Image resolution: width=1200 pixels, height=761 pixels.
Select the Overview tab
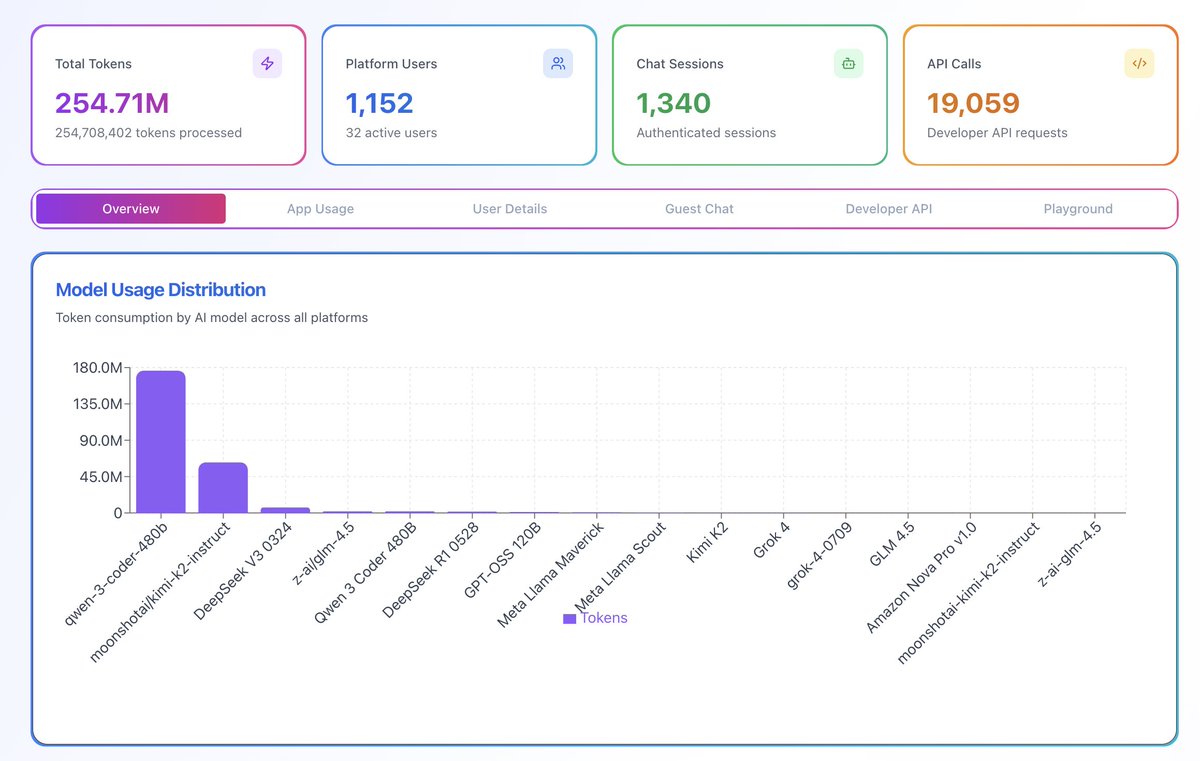point(130,208)
